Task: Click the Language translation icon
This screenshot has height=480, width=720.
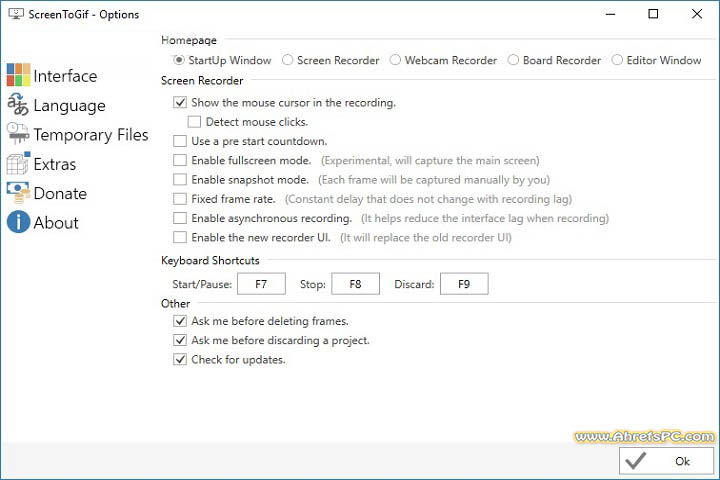Action: 18,104
